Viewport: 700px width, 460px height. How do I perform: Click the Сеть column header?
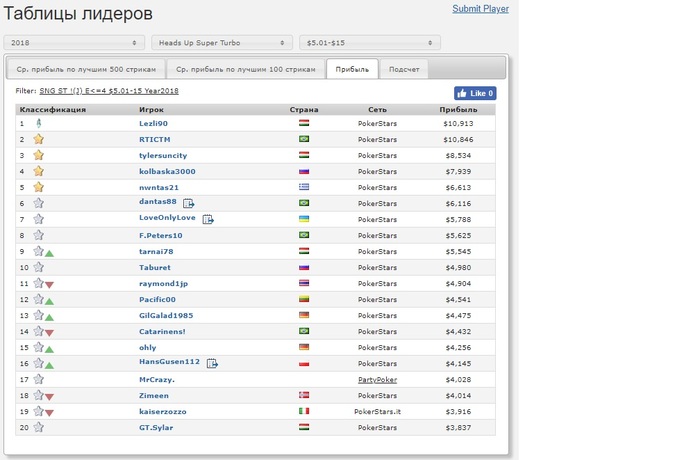377,109
